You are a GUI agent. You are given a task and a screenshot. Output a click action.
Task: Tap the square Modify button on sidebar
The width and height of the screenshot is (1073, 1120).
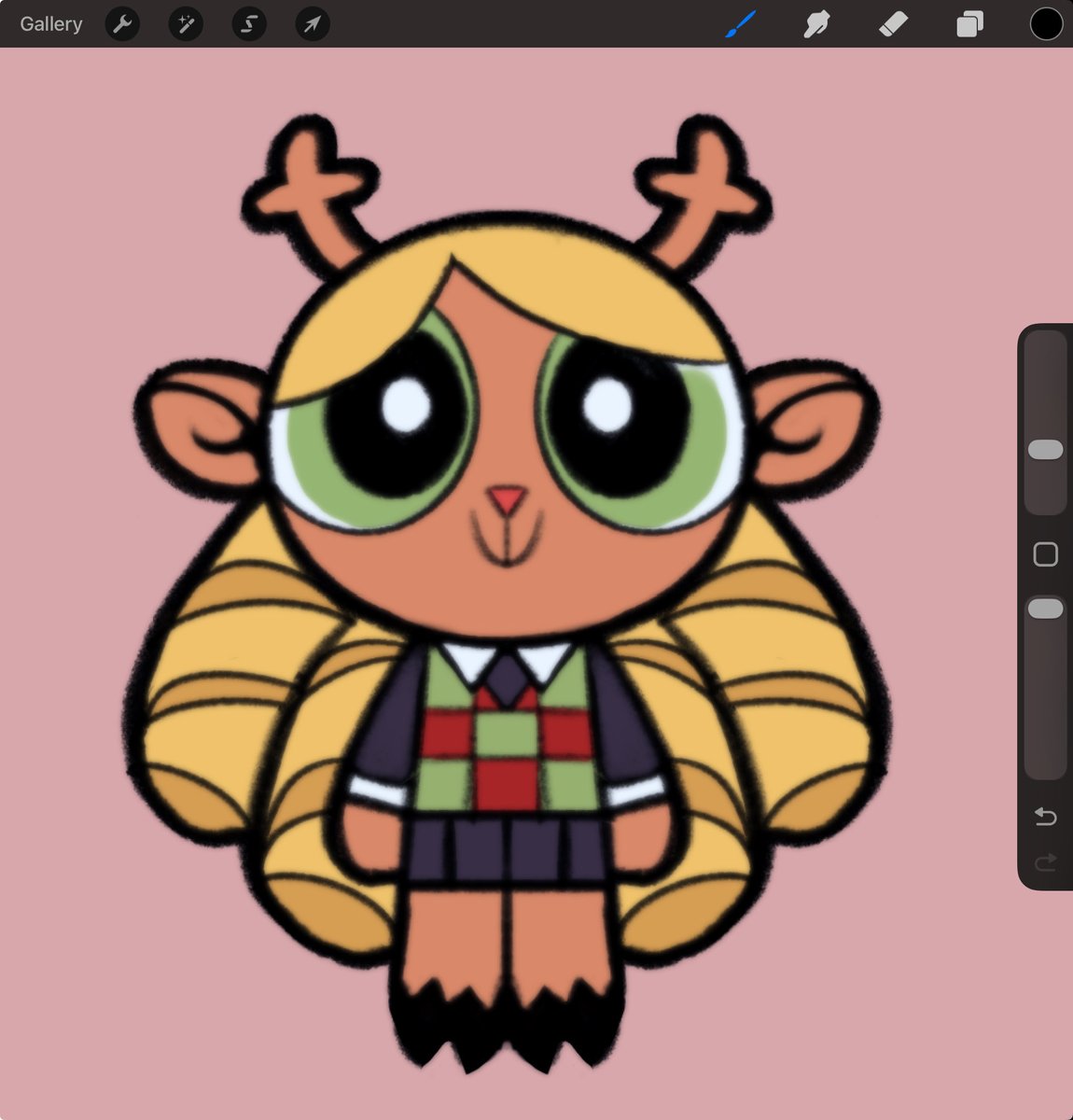[x=1046, y=554]
